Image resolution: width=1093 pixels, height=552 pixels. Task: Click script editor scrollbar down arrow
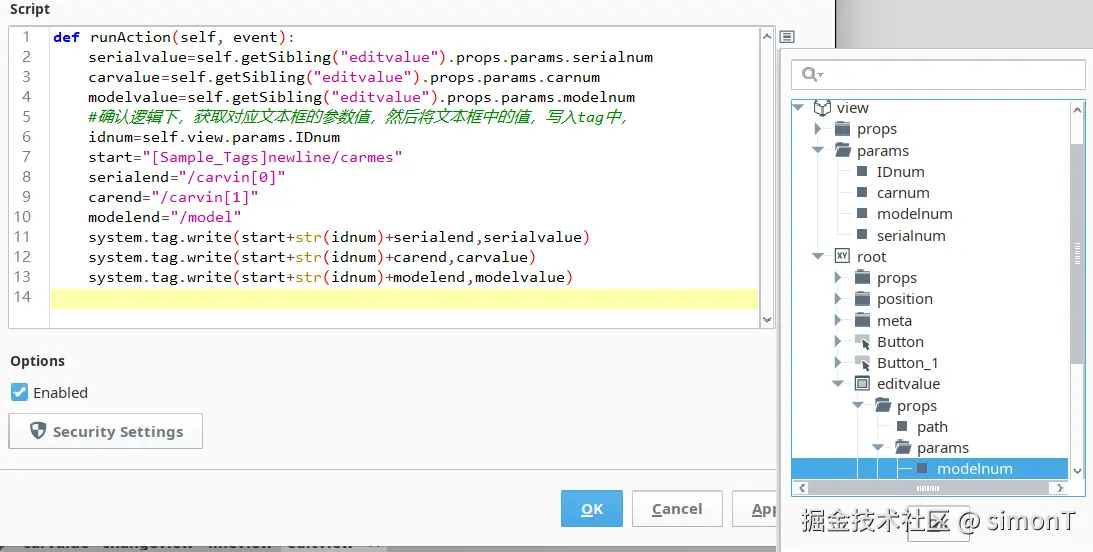pyautogui.click(x=767, y=320)
